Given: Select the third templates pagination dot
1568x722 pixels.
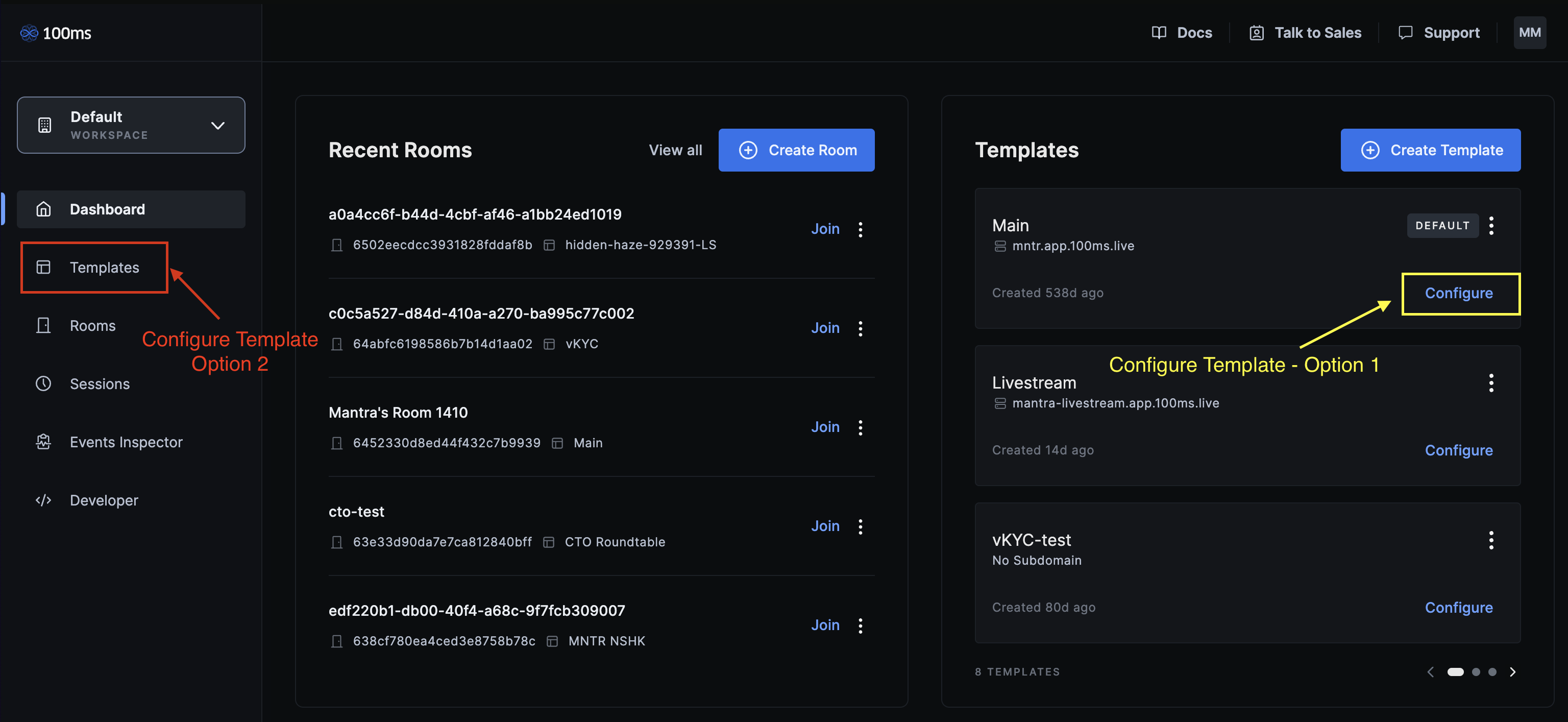Looking at the screenshot, I should coord(1492,672).
